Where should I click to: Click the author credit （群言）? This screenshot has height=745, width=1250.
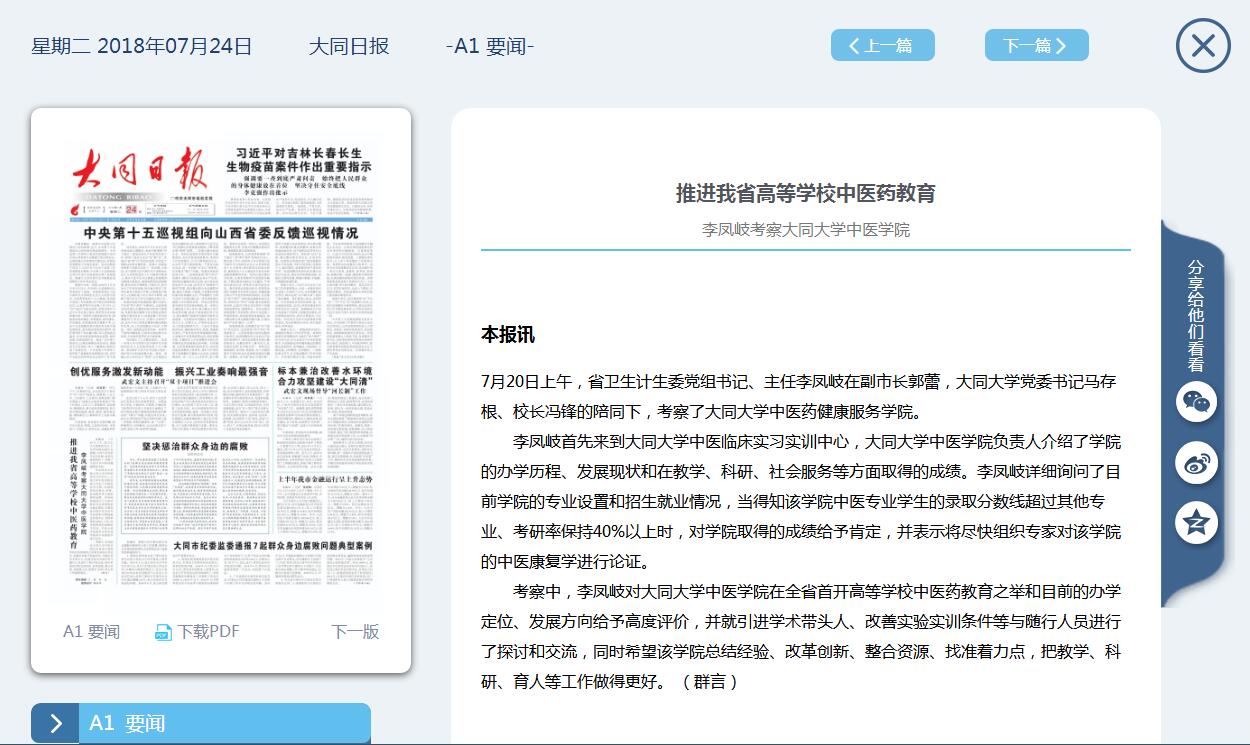point(710,681)
